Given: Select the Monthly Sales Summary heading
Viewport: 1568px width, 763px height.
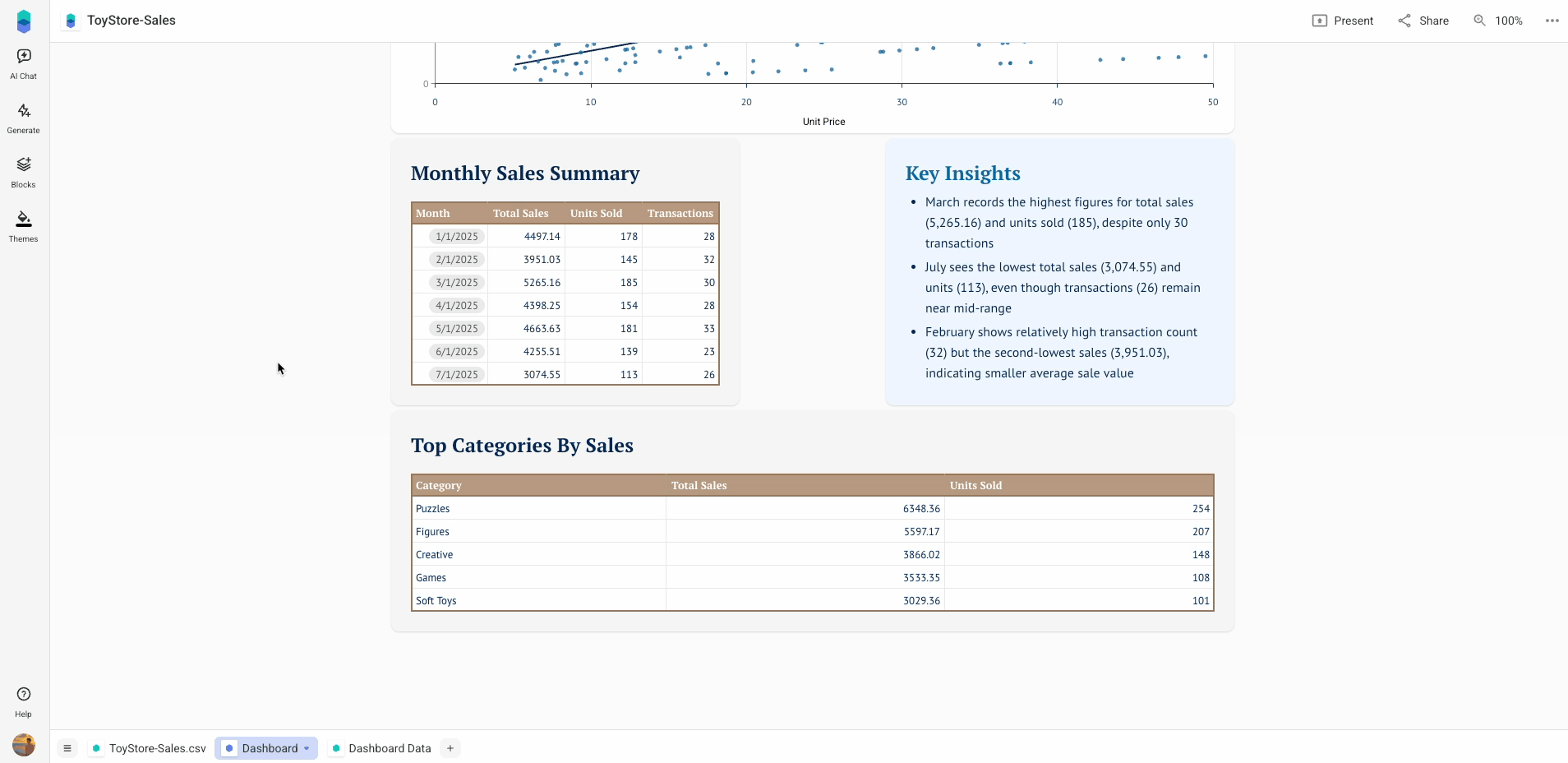Looking at the screenshot, I should tap(525, 173).
